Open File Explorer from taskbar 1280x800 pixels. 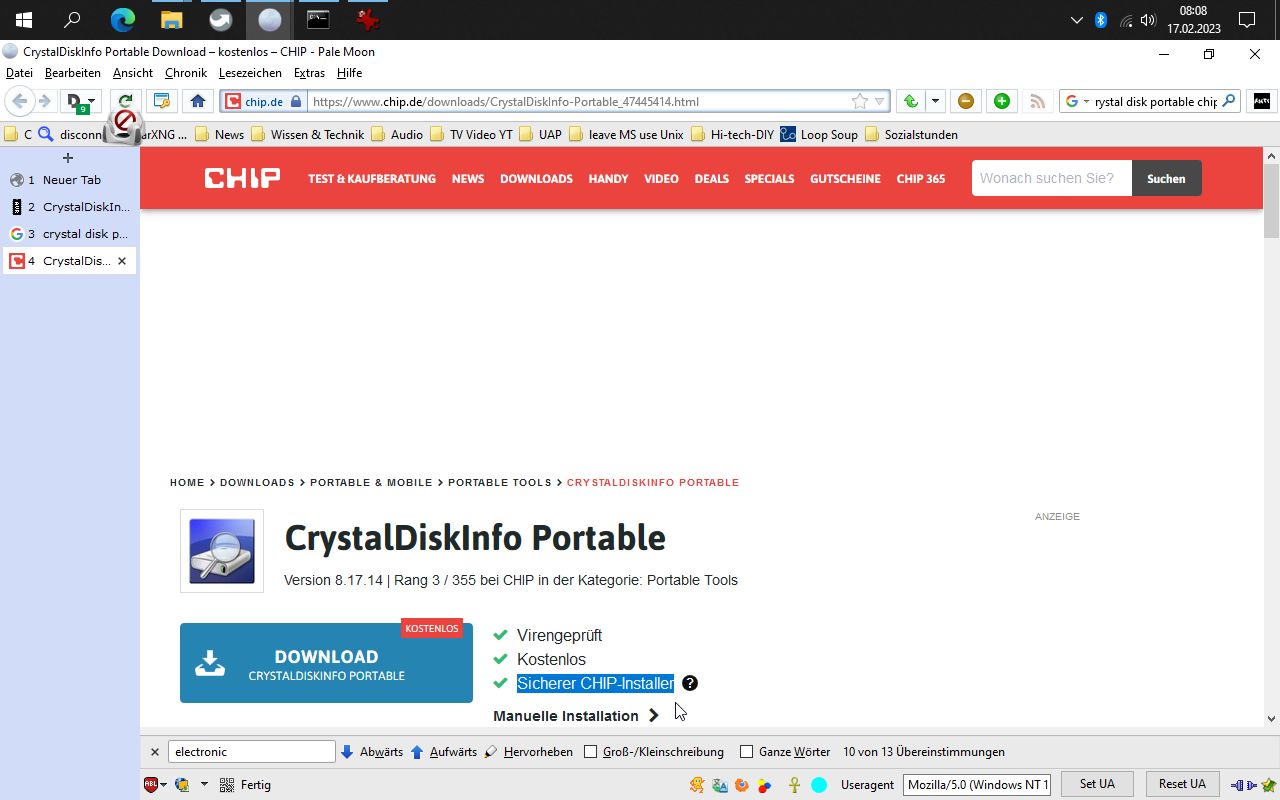point(172,19)
